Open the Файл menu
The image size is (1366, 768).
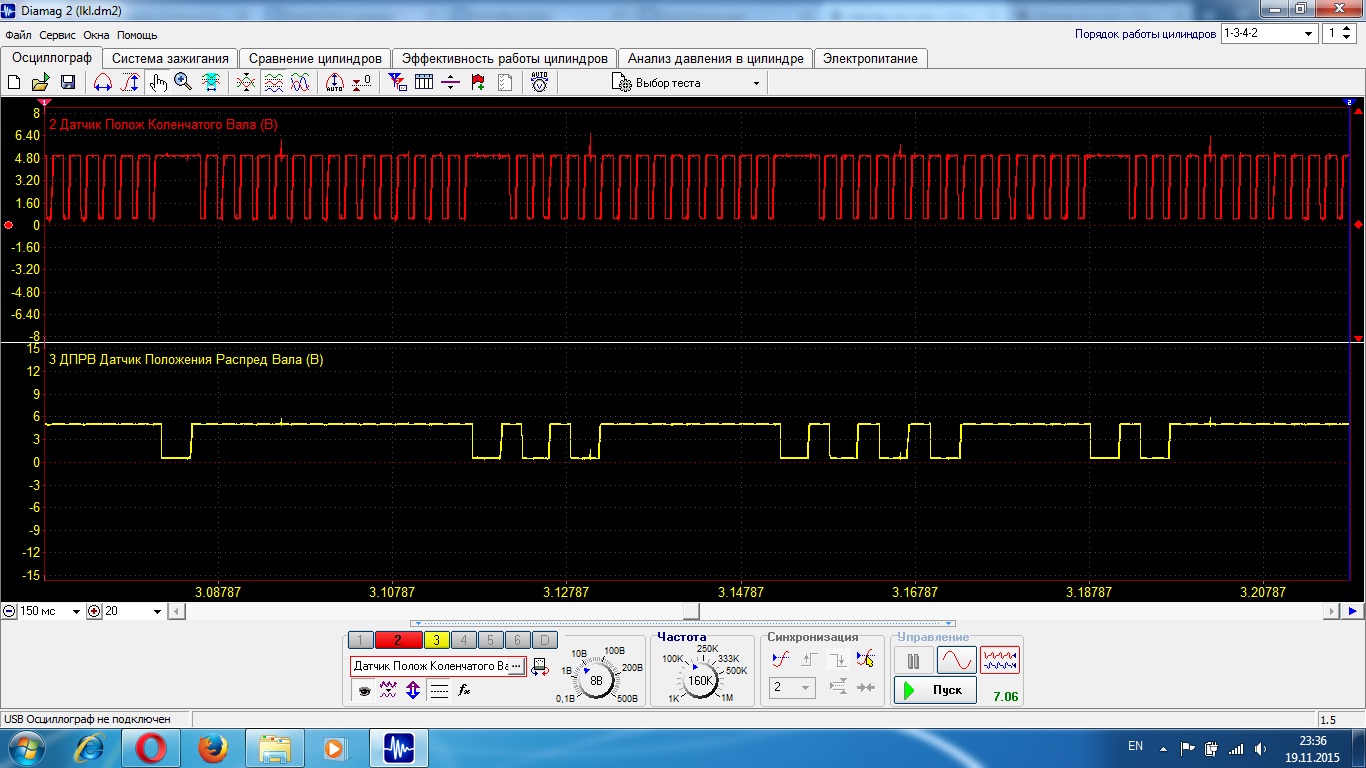tap(18, 35)
